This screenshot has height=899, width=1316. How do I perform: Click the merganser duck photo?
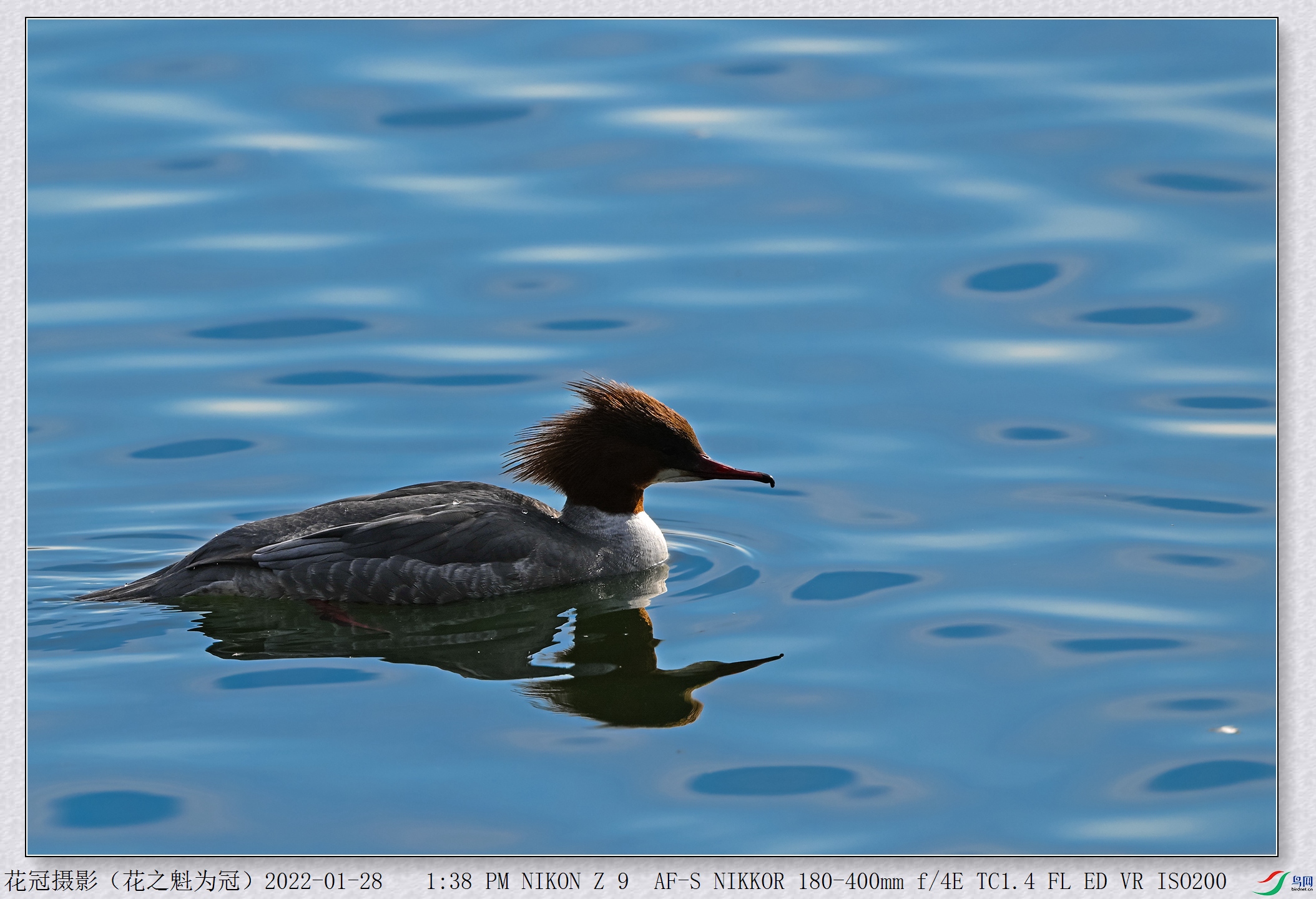coord(652,437)
